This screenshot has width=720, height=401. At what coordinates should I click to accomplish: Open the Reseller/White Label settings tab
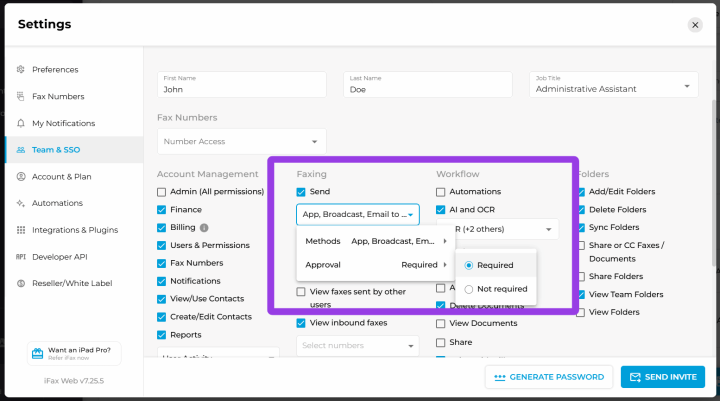click(73, 283)
